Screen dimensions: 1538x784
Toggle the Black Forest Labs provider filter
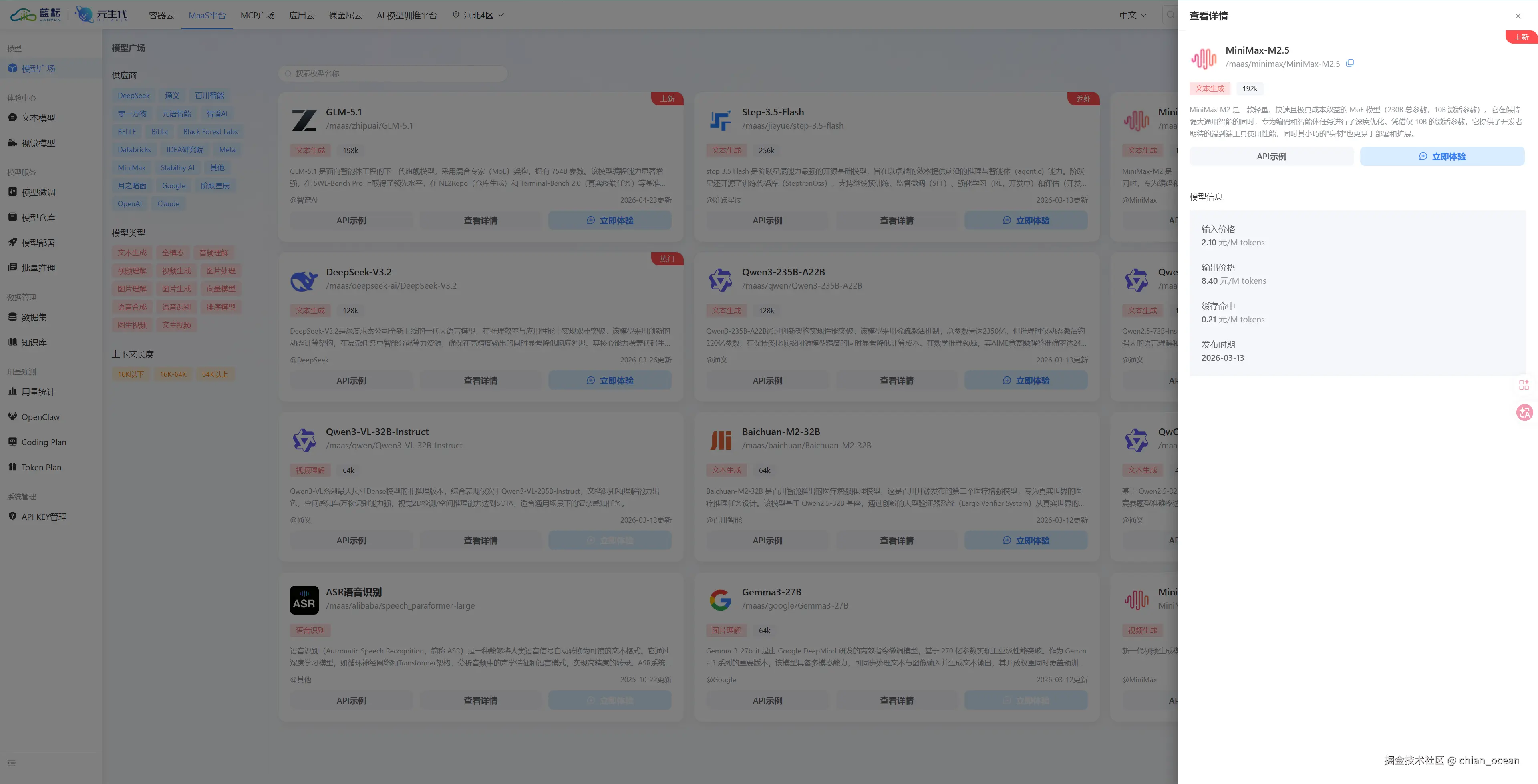(210, 131)
